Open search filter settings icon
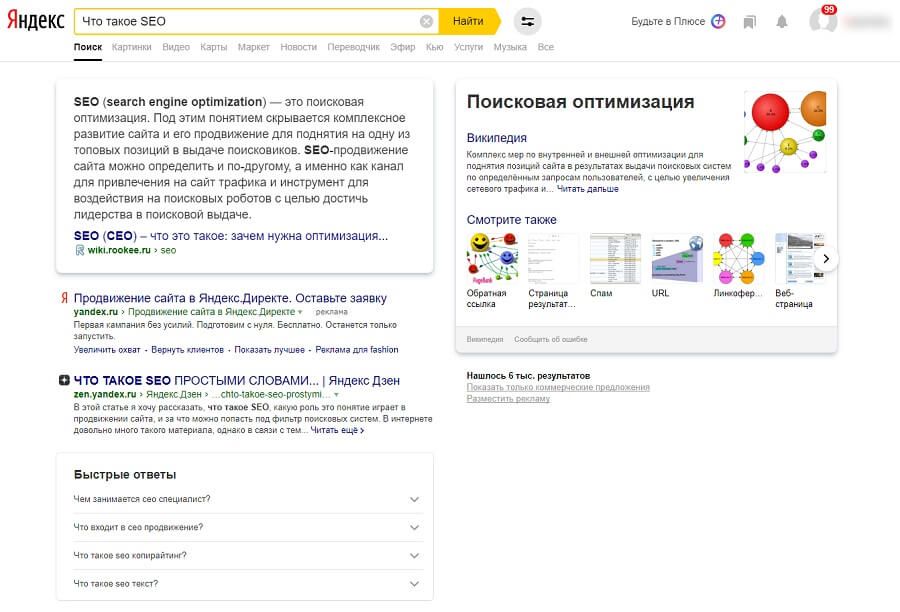The image size is (900, 612). pyautogui.click(x=527, y=21)
